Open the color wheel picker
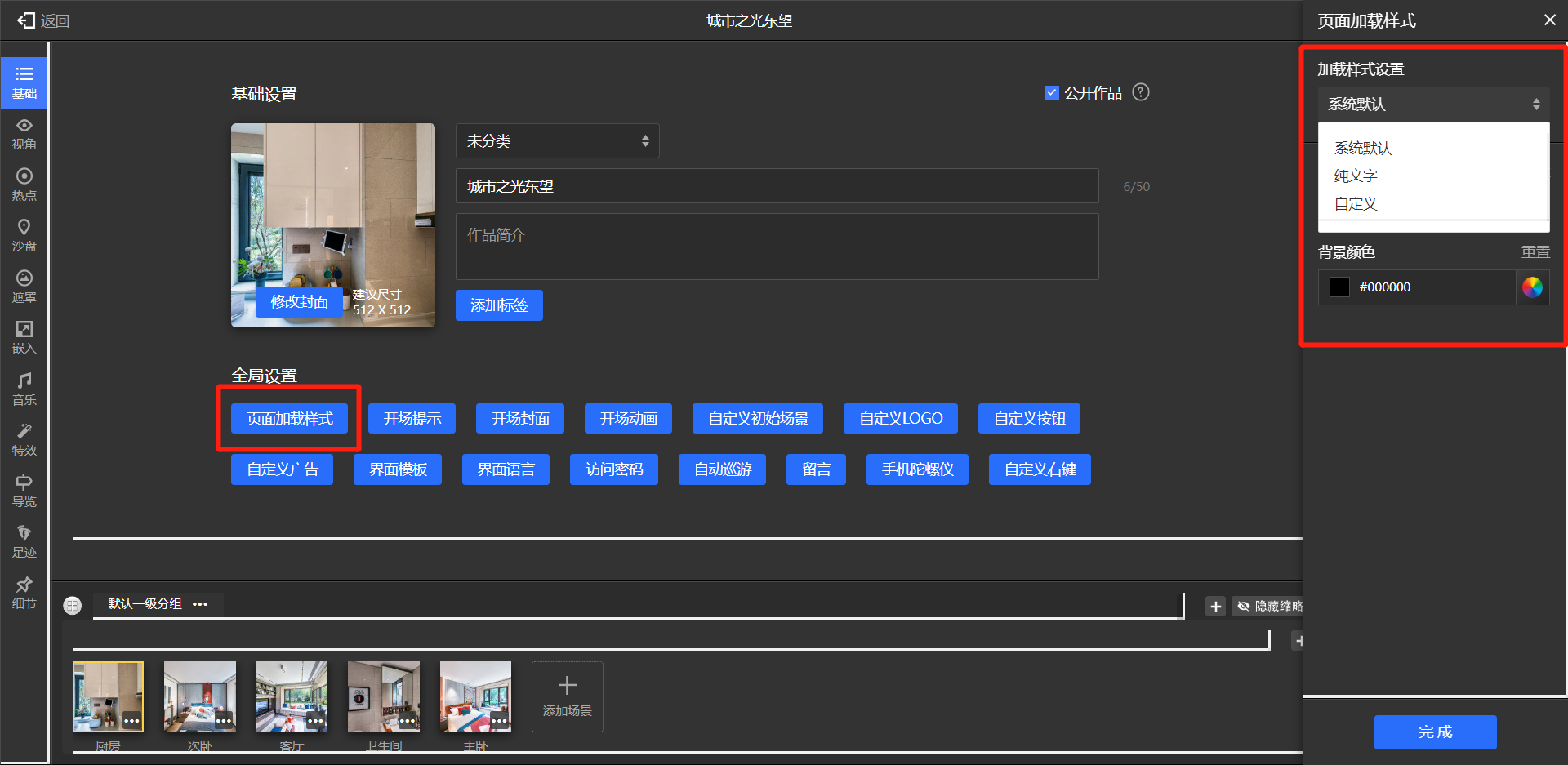The width and height of the screenshot is (1568, 765). point(1532,287)
